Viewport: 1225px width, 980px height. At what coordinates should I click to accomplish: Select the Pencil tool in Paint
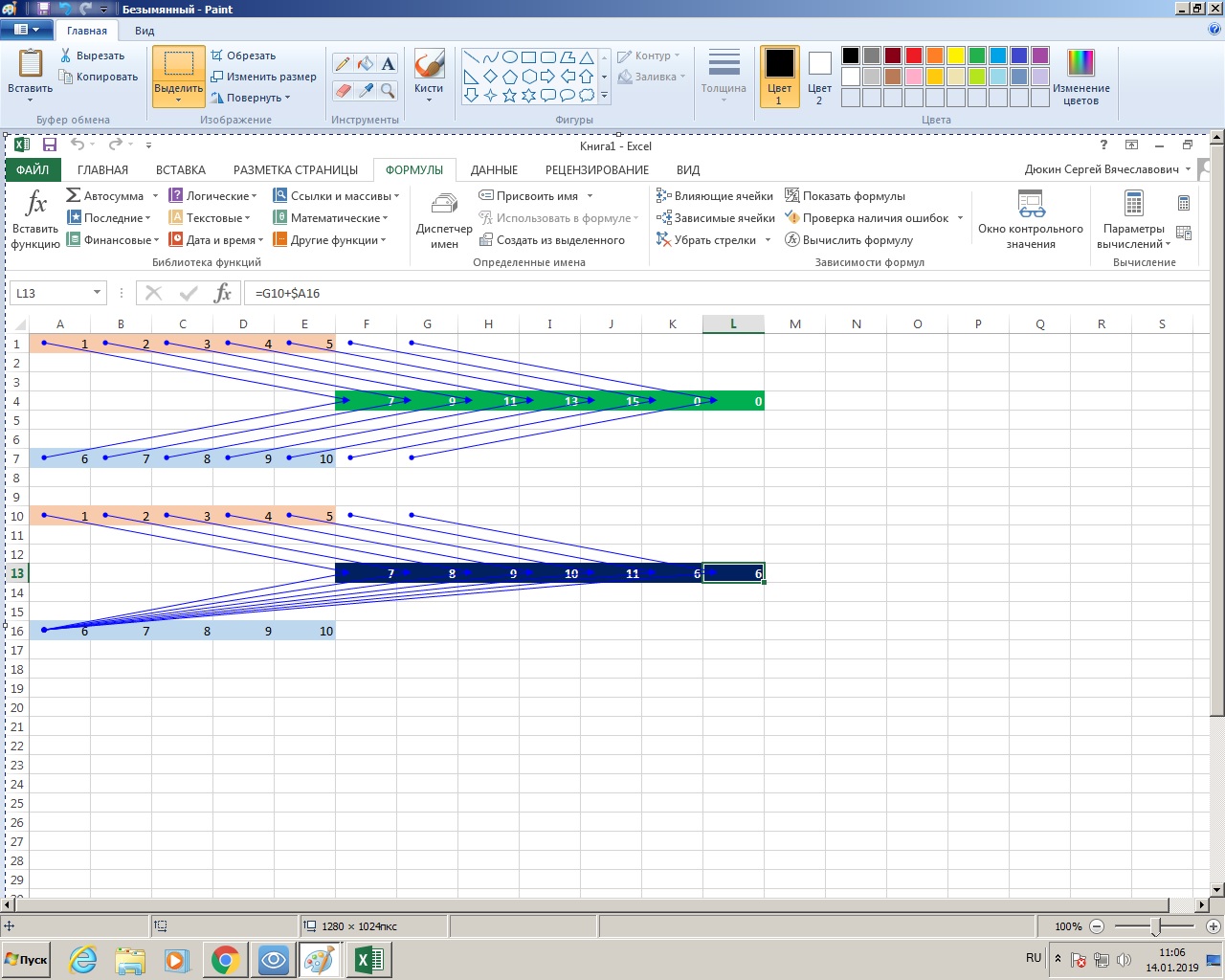(x=343, y=64)
